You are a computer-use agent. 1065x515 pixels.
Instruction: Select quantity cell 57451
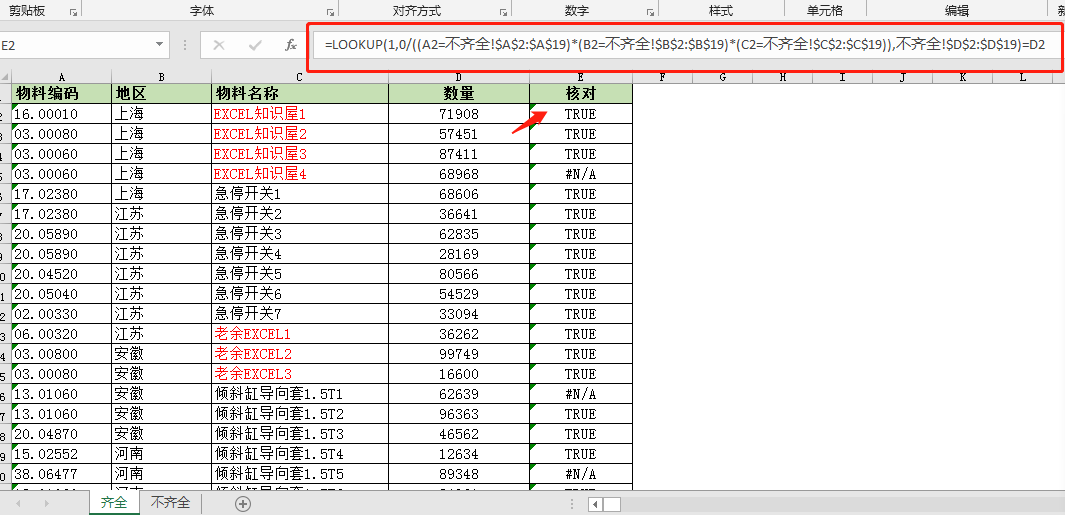tap(459, 134)
